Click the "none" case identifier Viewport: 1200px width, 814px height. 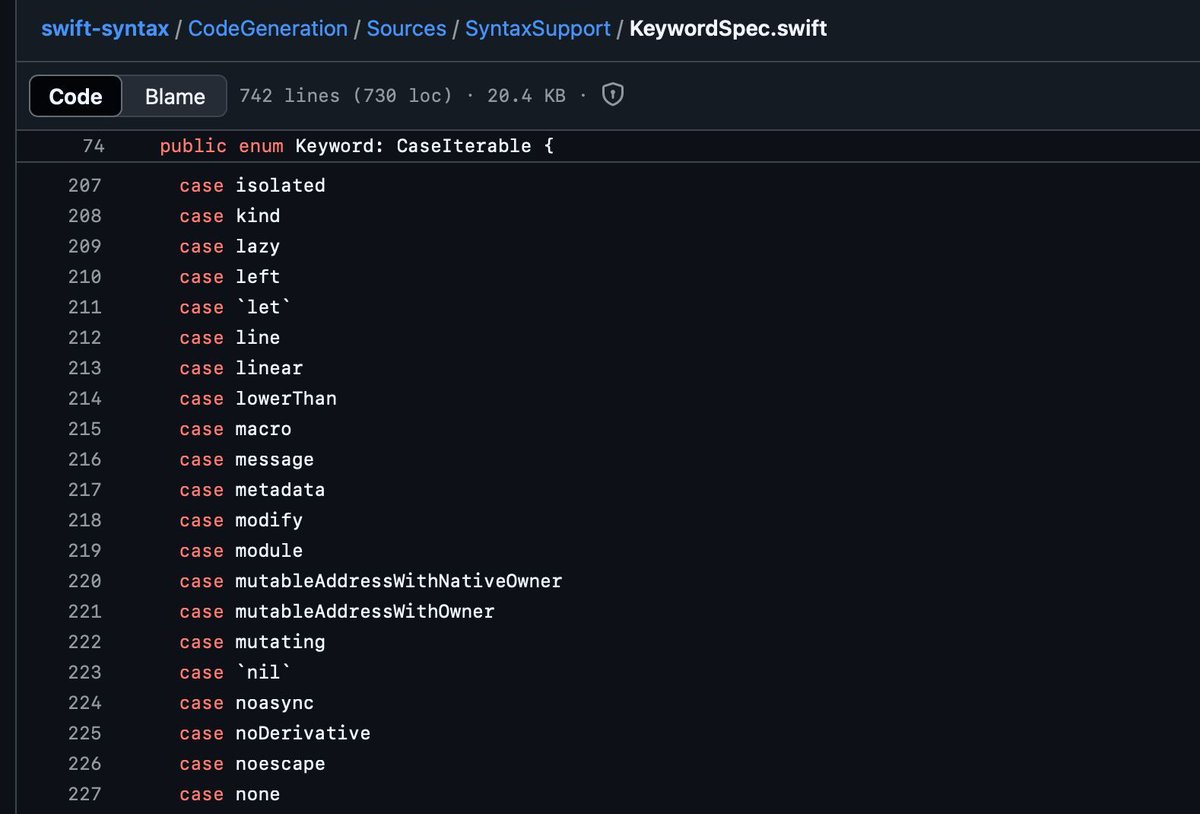pyautogui.click(x=258, y=794)
